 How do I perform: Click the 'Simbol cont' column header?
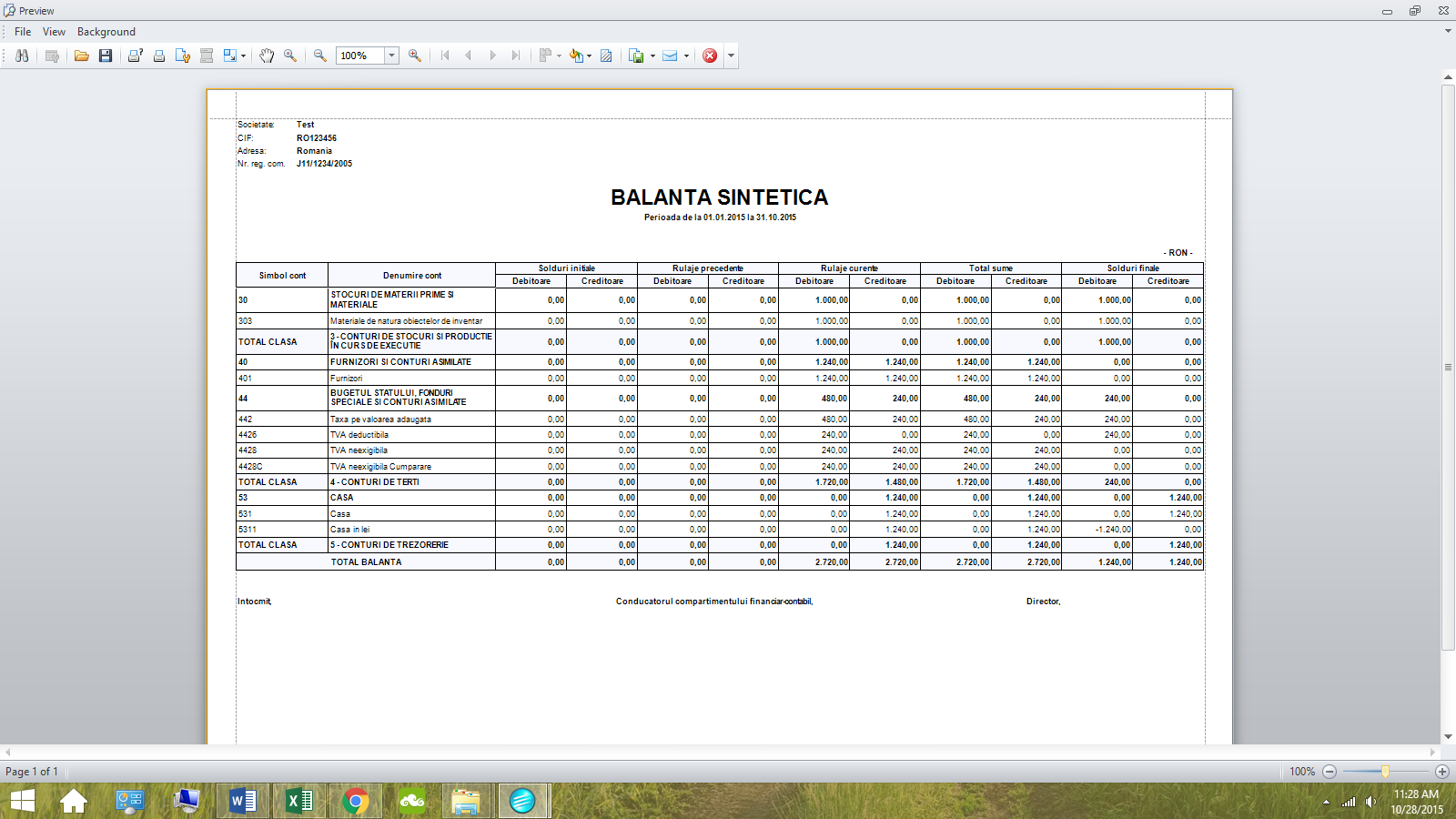[282, 275]
